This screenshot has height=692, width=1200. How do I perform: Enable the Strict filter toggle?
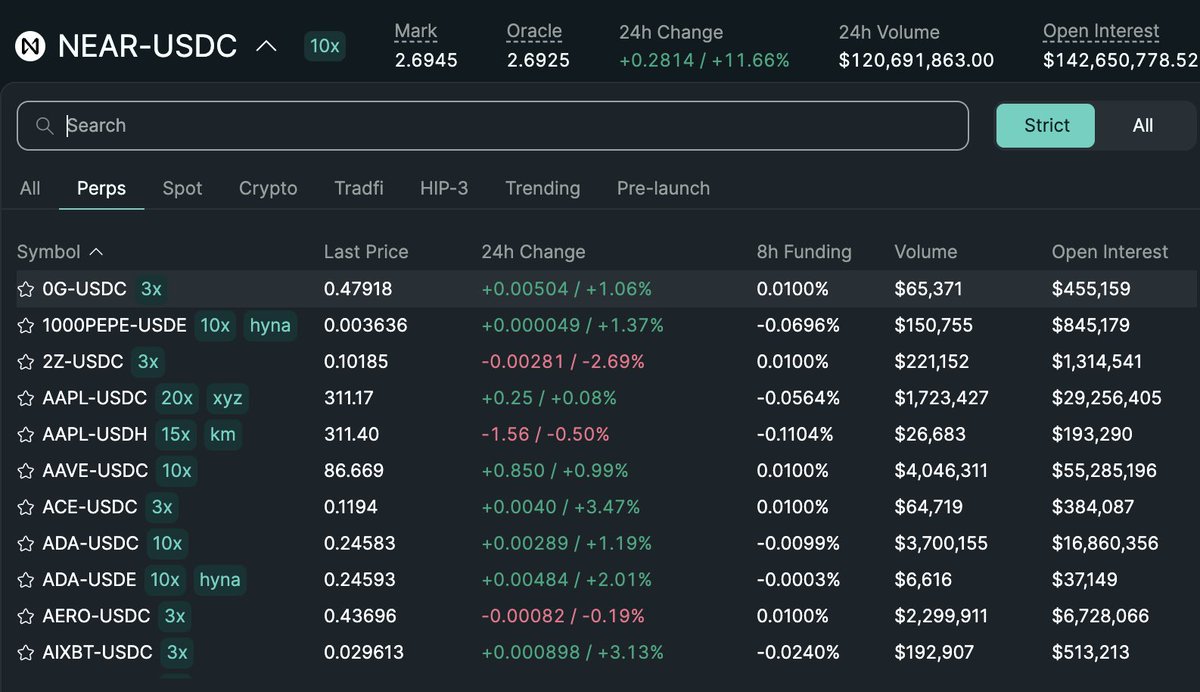1047,126
